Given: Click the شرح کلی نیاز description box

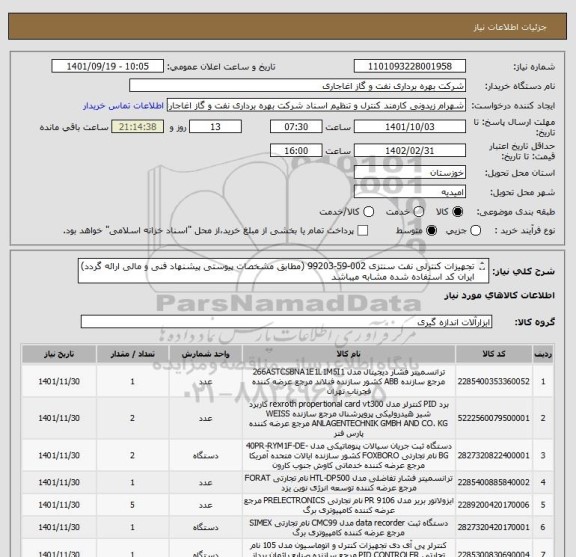Looking at the screenshot, I should [x=283, y=271].
